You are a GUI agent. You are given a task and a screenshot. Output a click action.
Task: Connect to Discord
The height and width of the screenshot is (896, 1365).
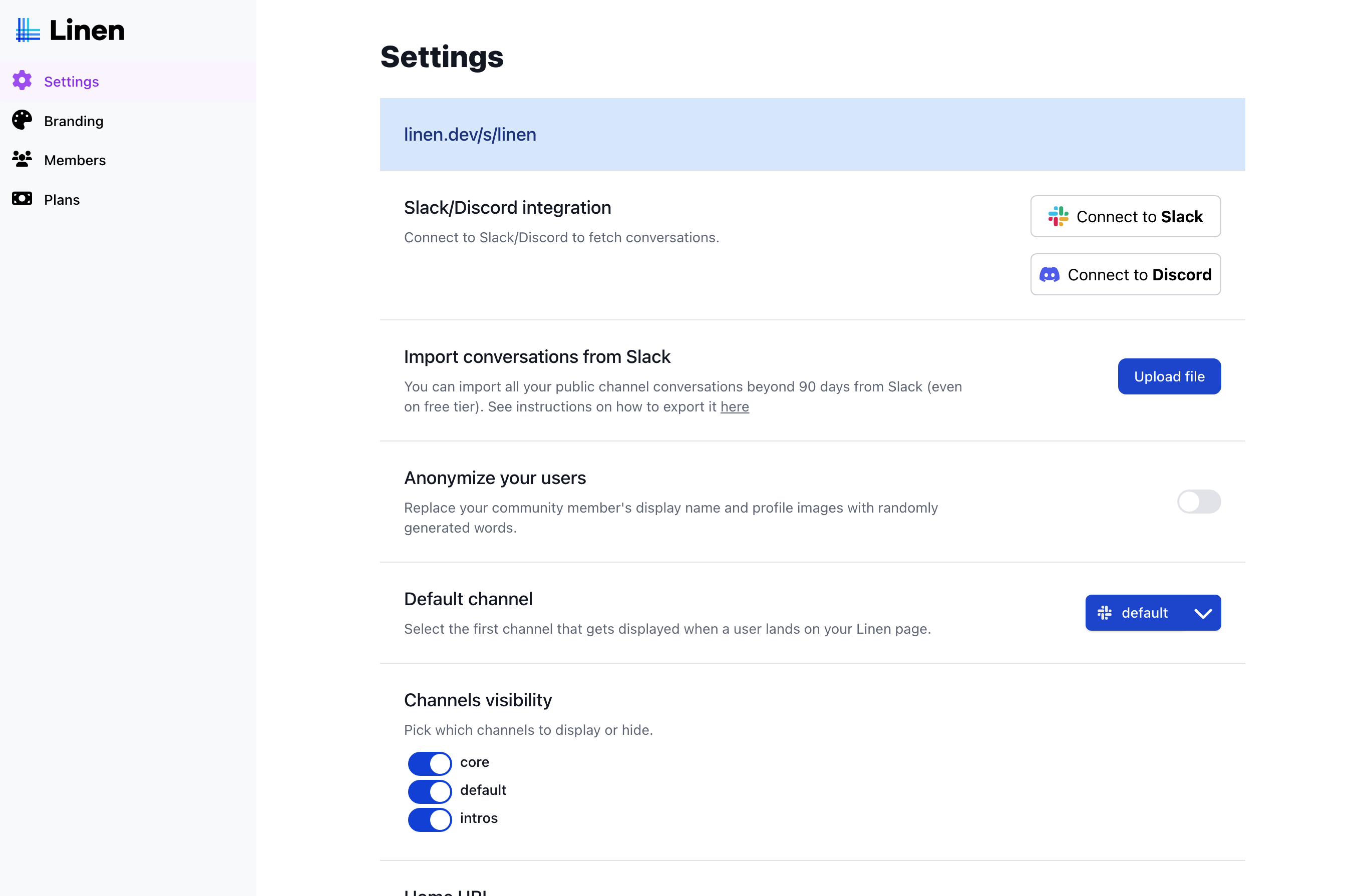(x=1125, y=275)
